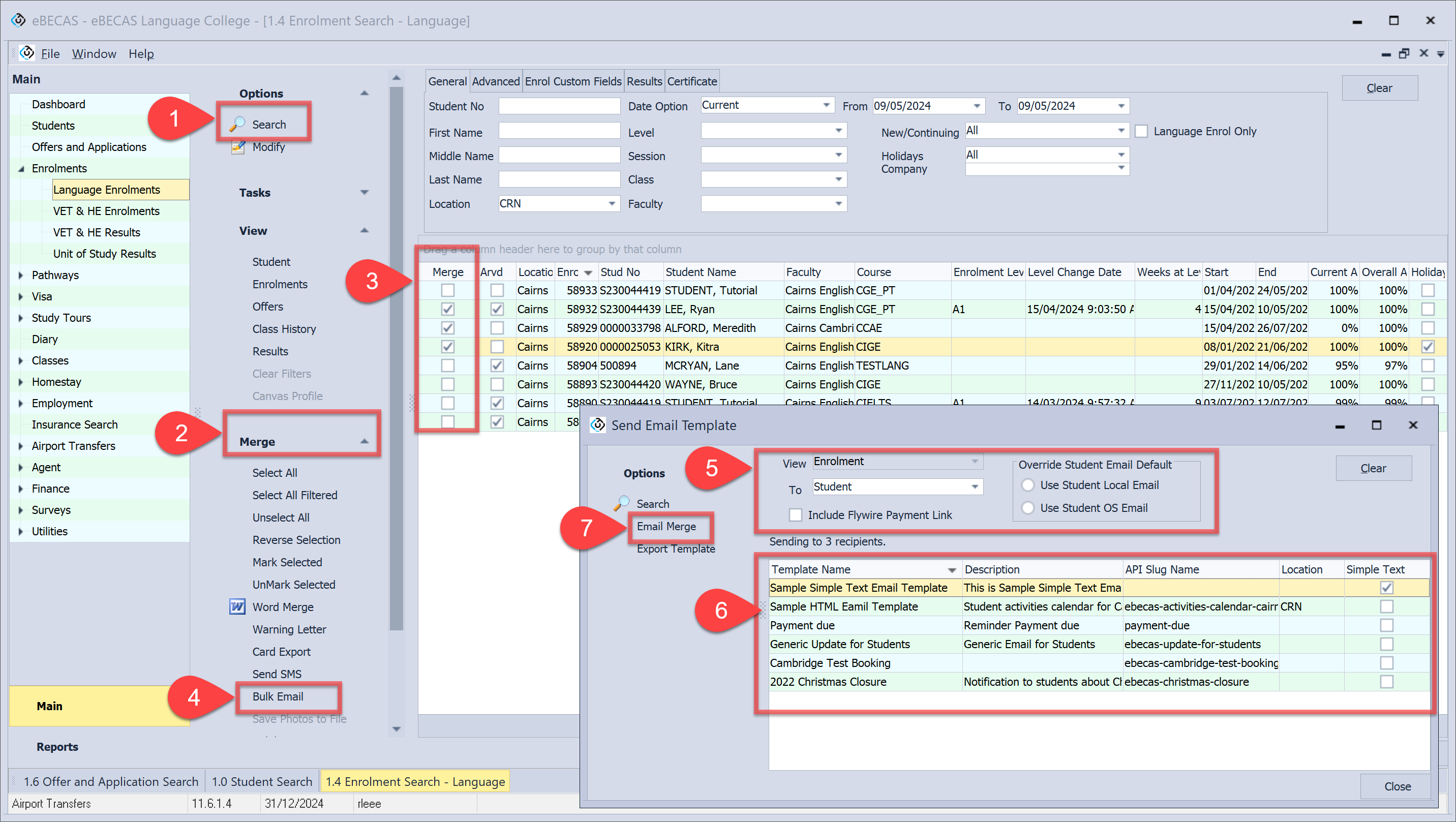Click Bulk Email in the Merge list
The width and height of the screenshot is (1456, 822).
coord(278,696)
